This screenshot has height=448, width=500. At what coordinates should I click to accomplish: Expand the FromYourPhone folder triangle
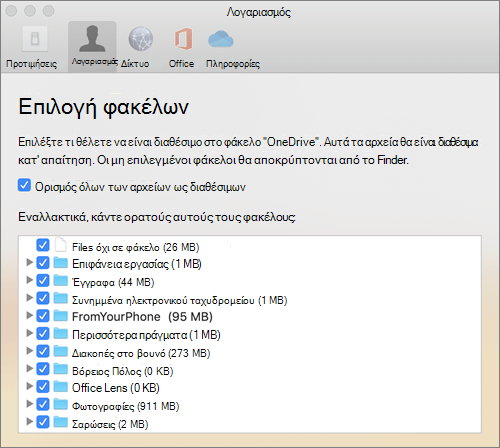29,315
